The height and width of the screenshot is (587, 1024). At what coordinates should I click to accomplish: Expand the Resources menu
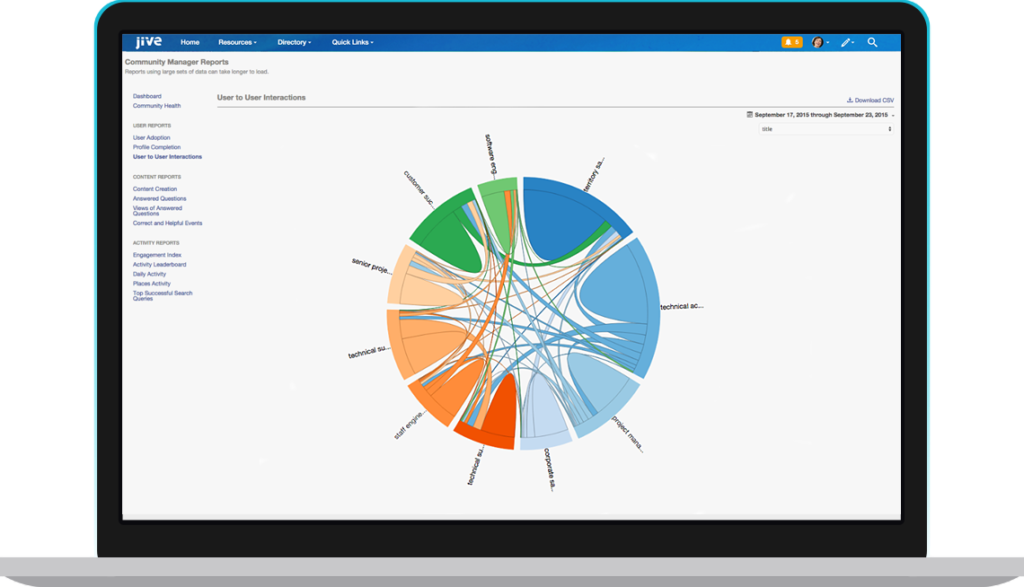(237, 42)
